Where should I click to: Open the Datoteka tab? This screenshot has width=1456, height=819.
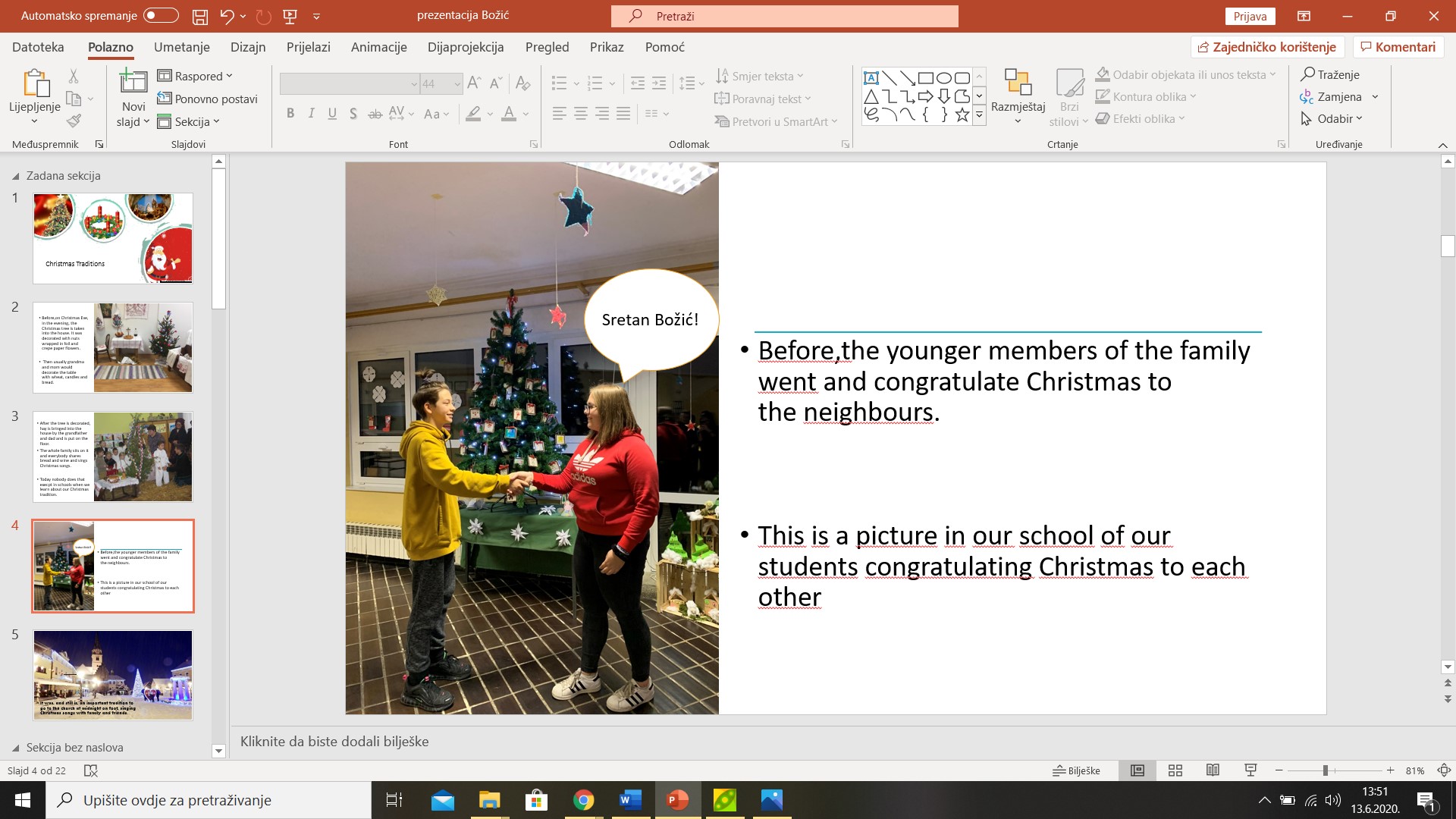(x=38, y=47)
